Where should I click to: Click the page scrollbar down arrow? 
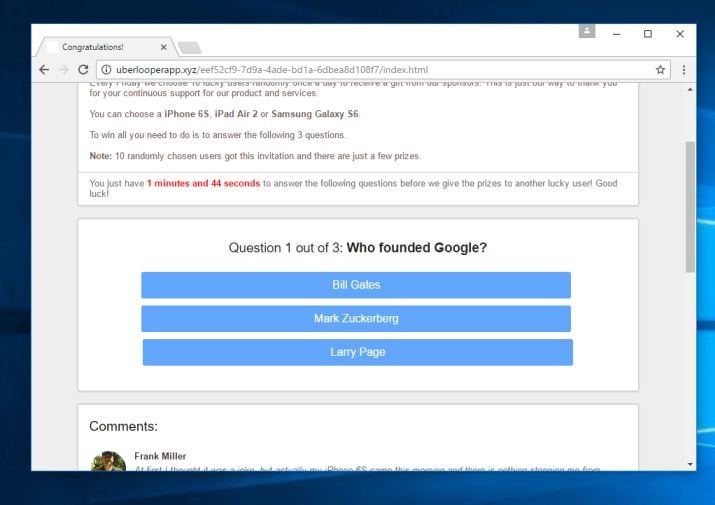[x=690, y=464]
